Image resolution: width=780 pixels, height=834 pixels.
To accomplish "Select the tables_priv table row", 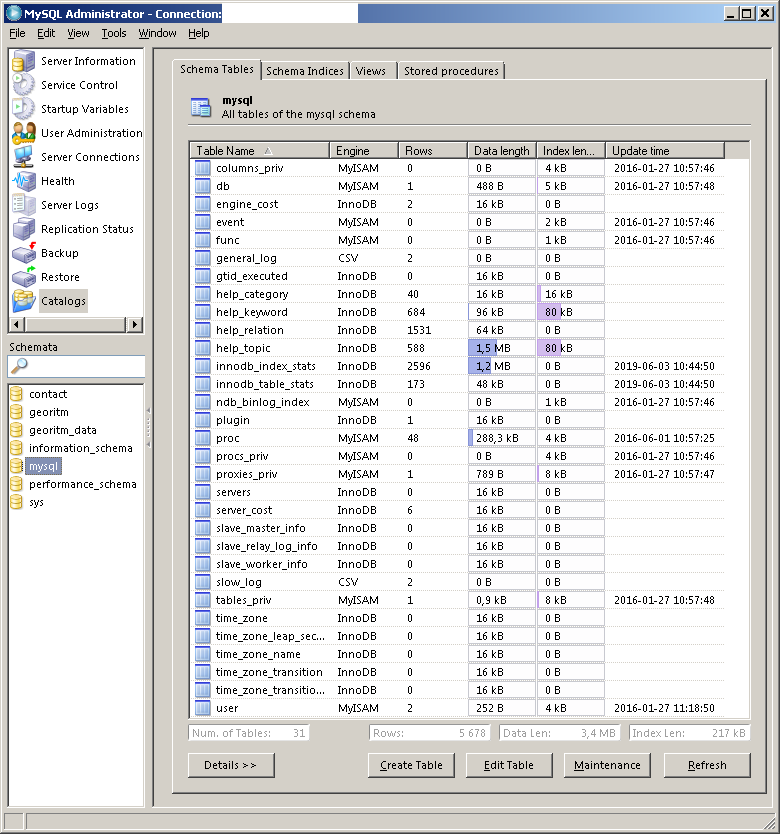I will pos(458,600).
